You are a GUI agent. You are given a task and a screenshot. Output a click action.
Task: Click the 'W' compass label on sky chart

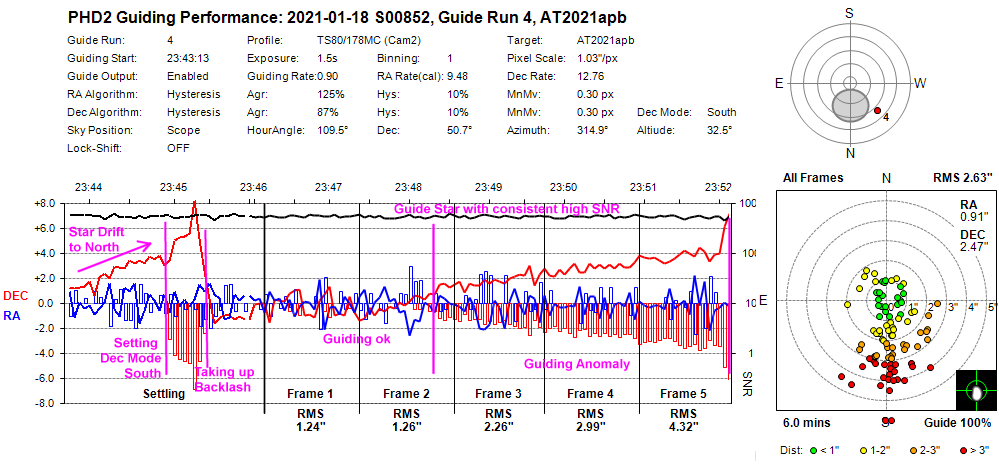coord(919,83)
